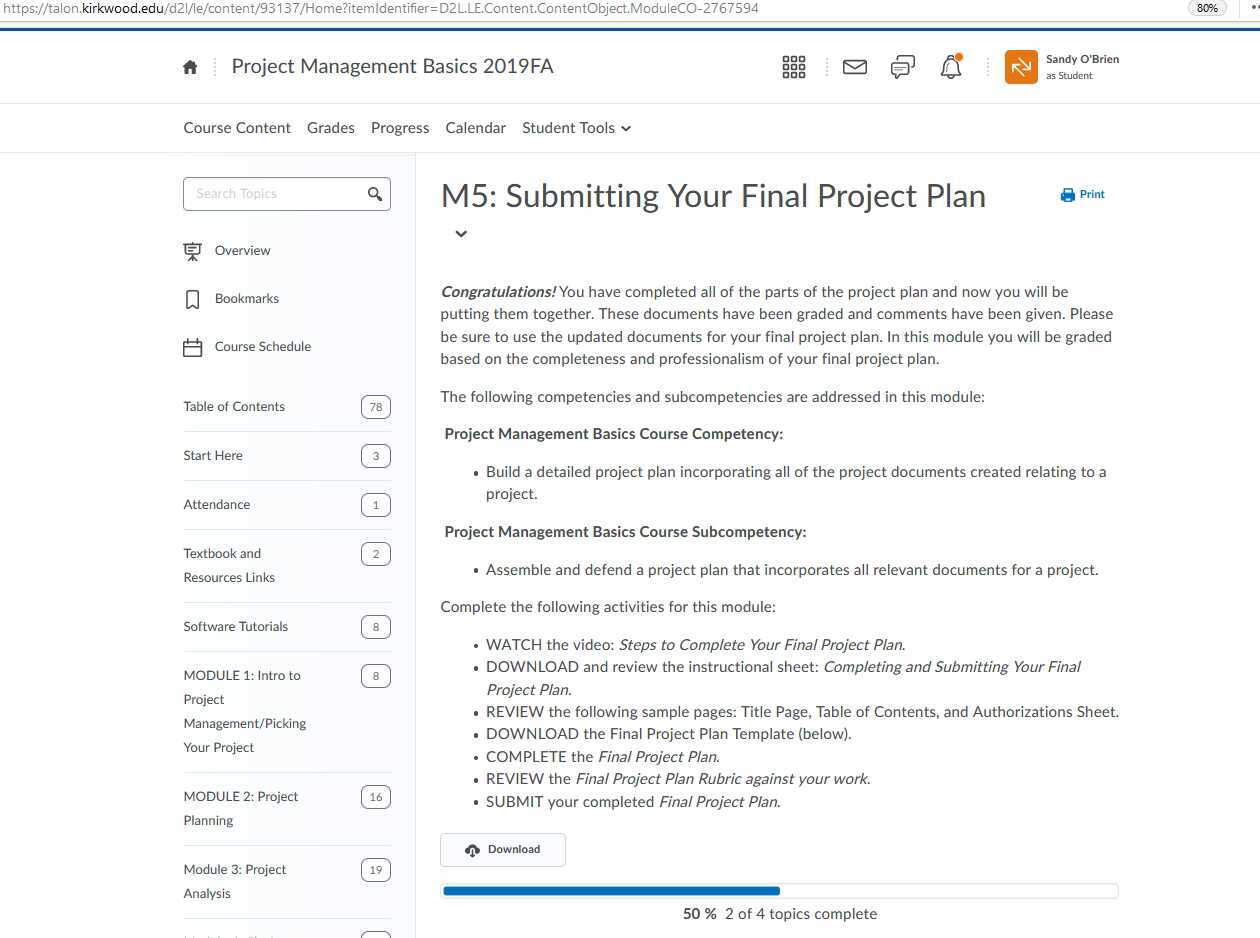Image resolution: width=1260 pixels, height=938 pixels.
Task: Click the Print link
Action: click(x=1082, y=194)
